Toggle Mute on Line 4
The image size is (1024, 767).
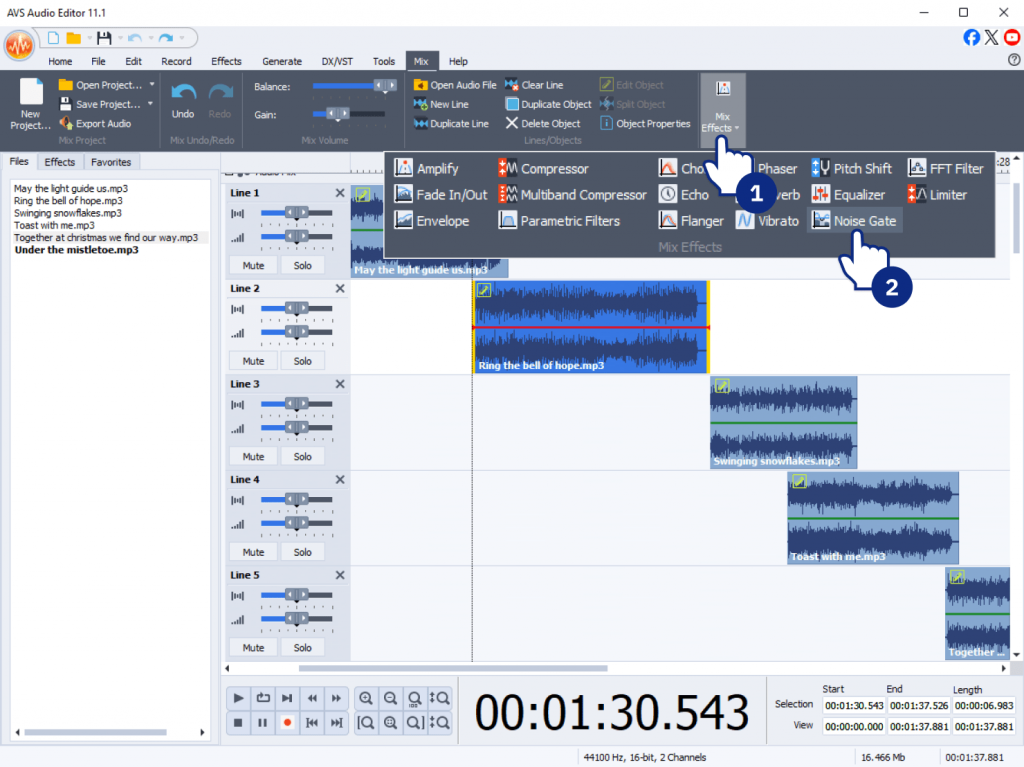click(253, 552)
